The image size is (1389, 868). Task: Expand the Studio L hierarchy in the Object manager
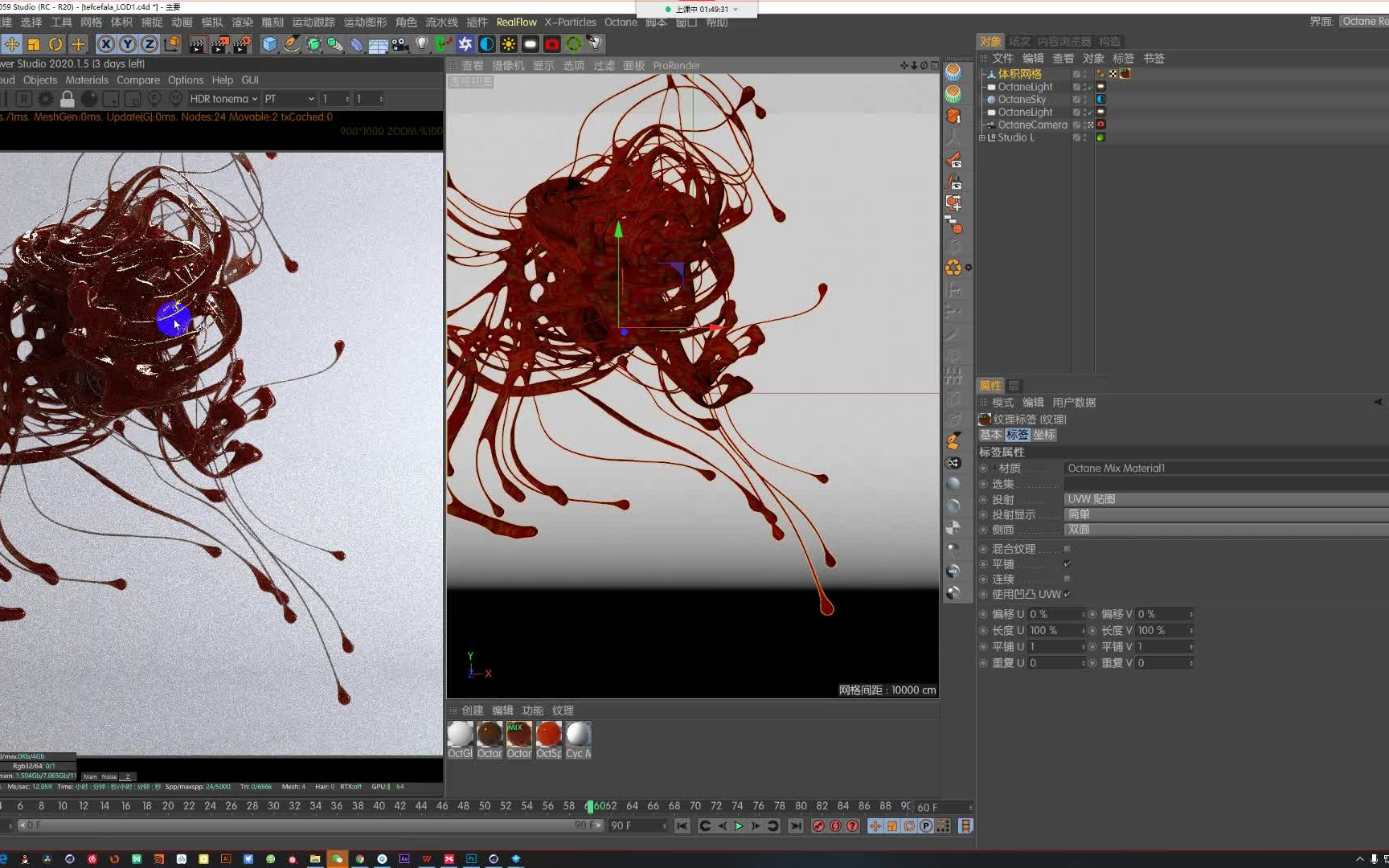coord(982,137)
